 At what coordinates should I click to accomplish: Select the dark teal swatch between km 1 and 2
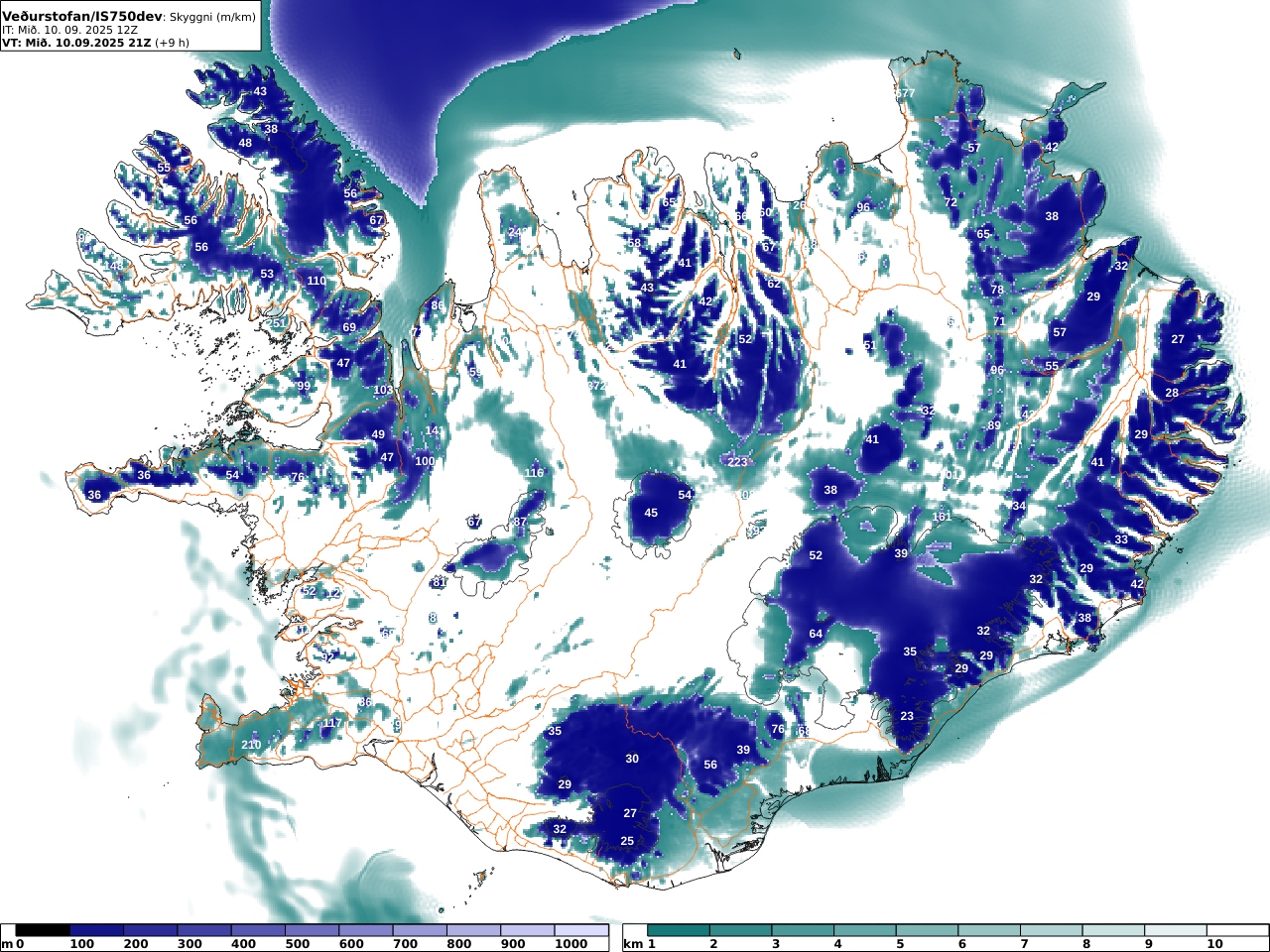(x=679, y=930)
